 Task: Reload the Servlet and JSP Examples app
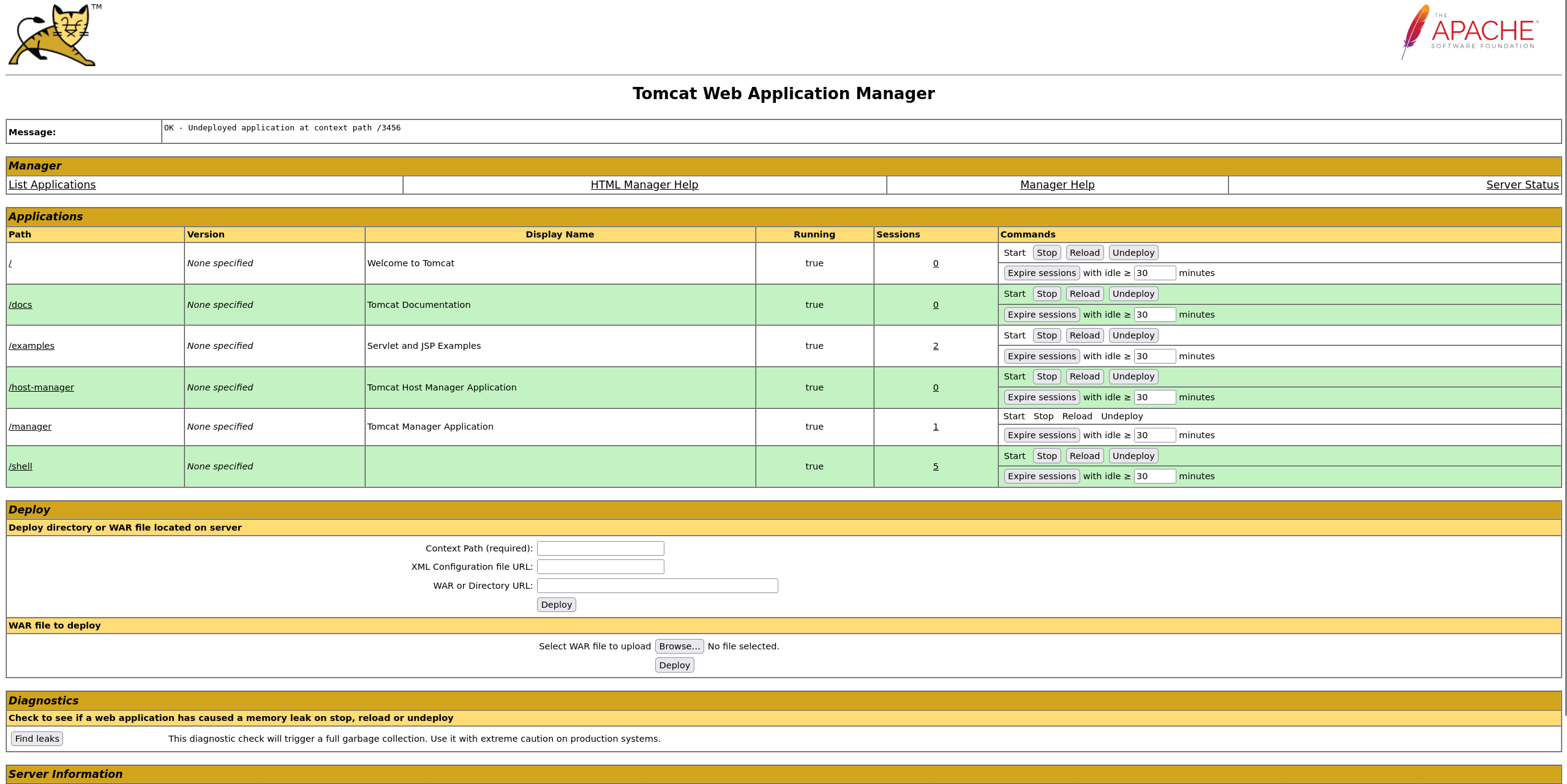[x=1084, y=335]
